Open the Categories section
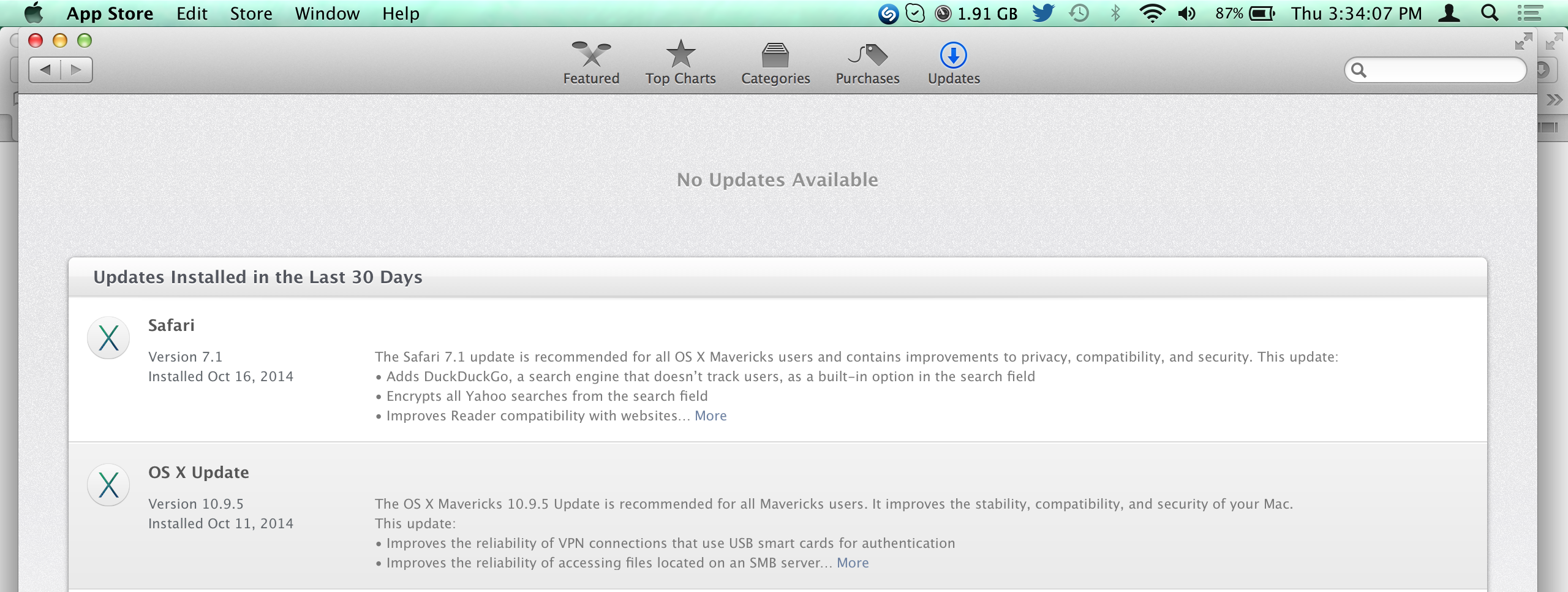 (775, 63)
